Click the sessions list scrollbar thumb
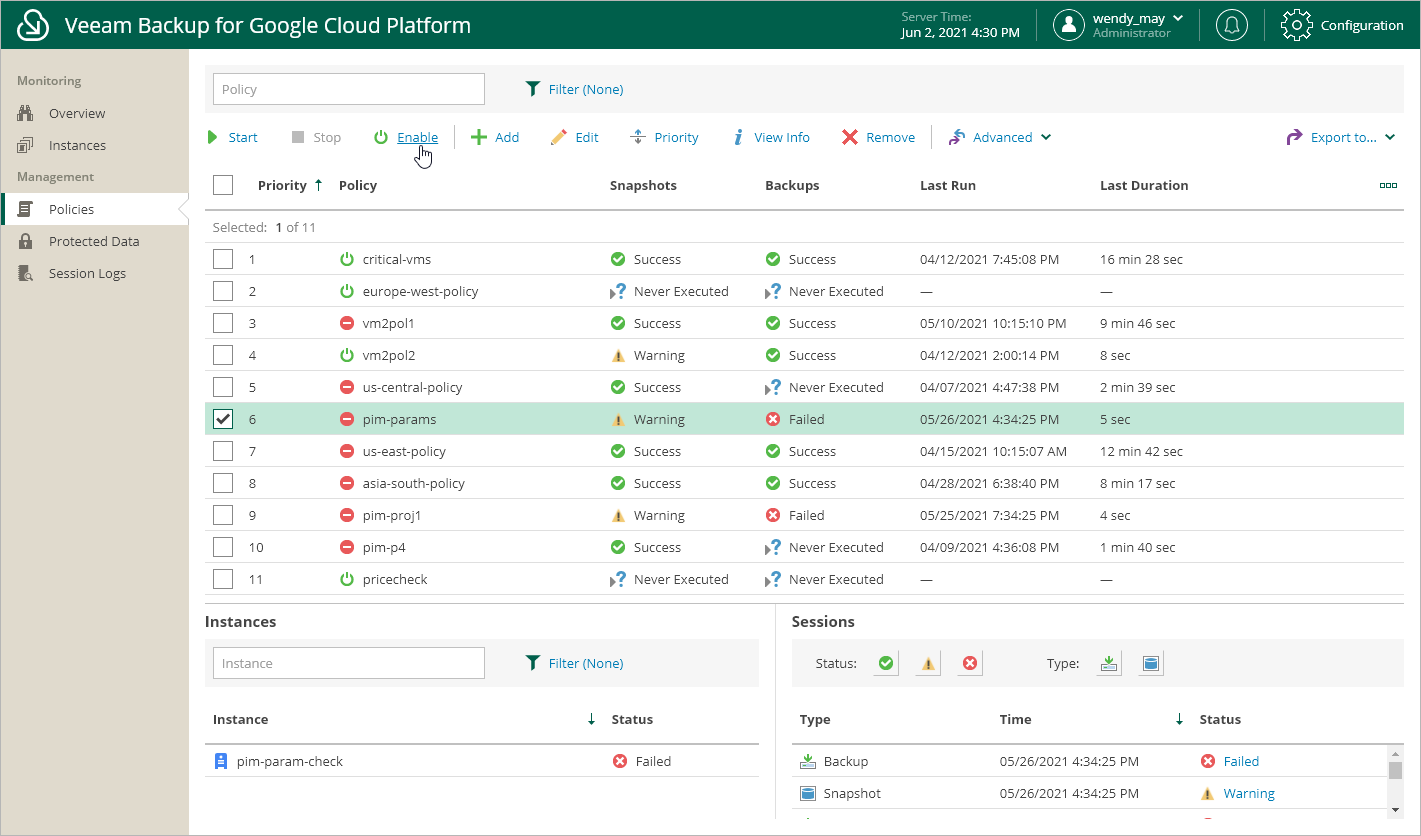 tap(1396, 770)
